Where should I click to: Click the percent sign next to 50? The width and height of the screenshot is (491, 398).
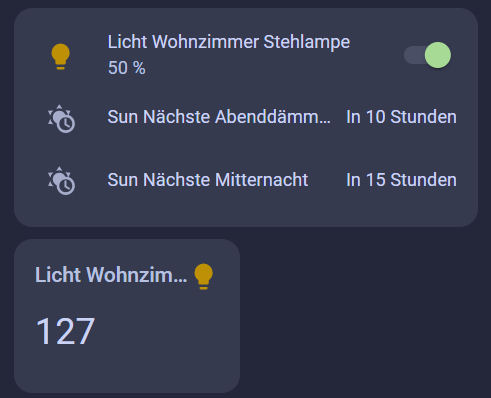click(x=139, y=68)
